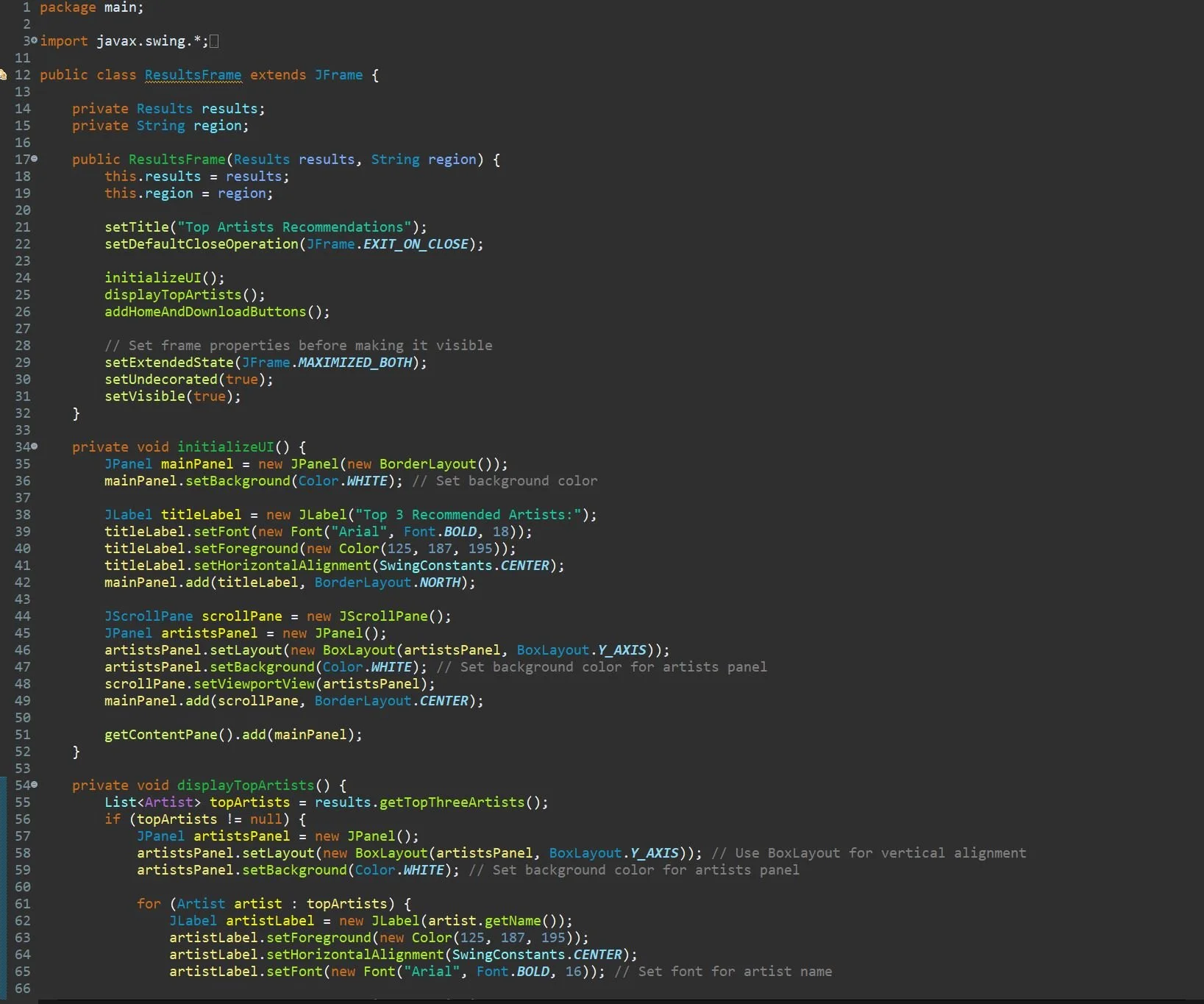Click 'setVisible(true);' on line 31

(x=173, y=396)
